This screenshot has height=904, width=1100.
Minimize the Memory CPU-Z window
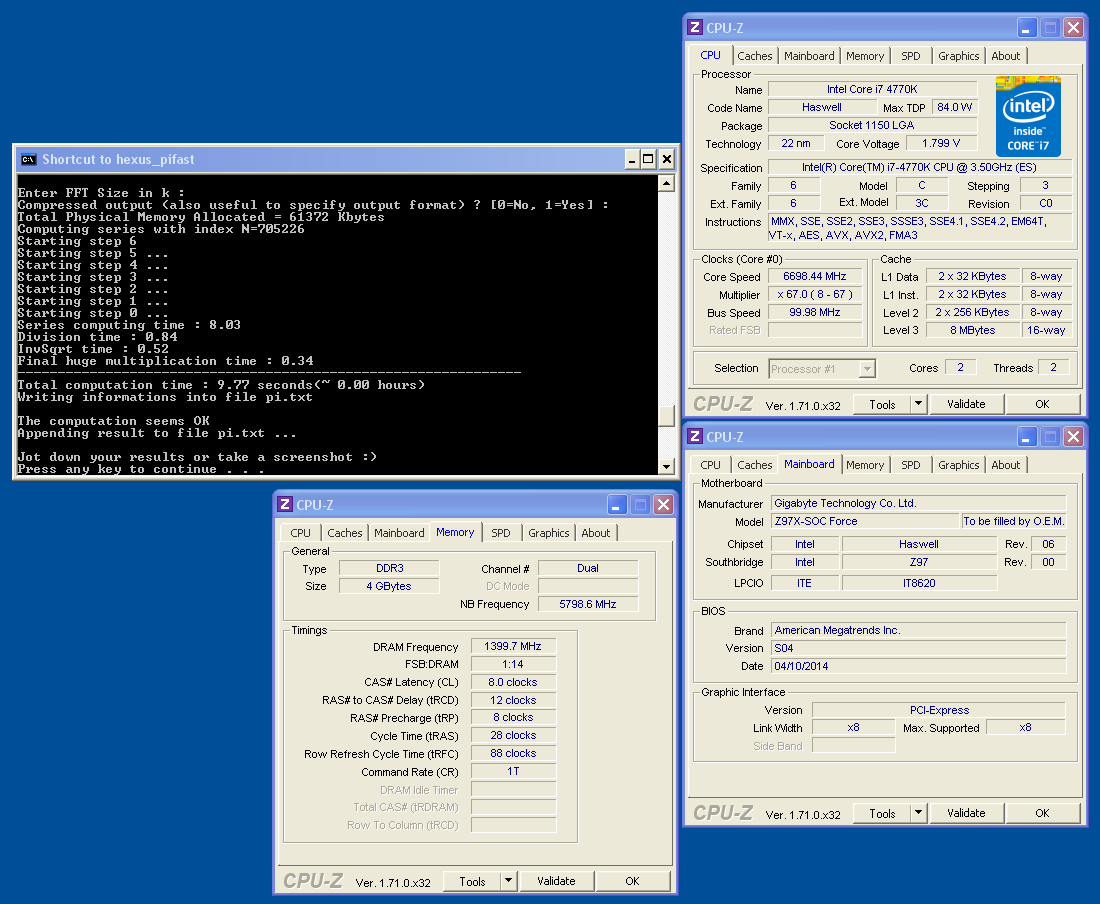pyautogui.click(x=617, y=504)
